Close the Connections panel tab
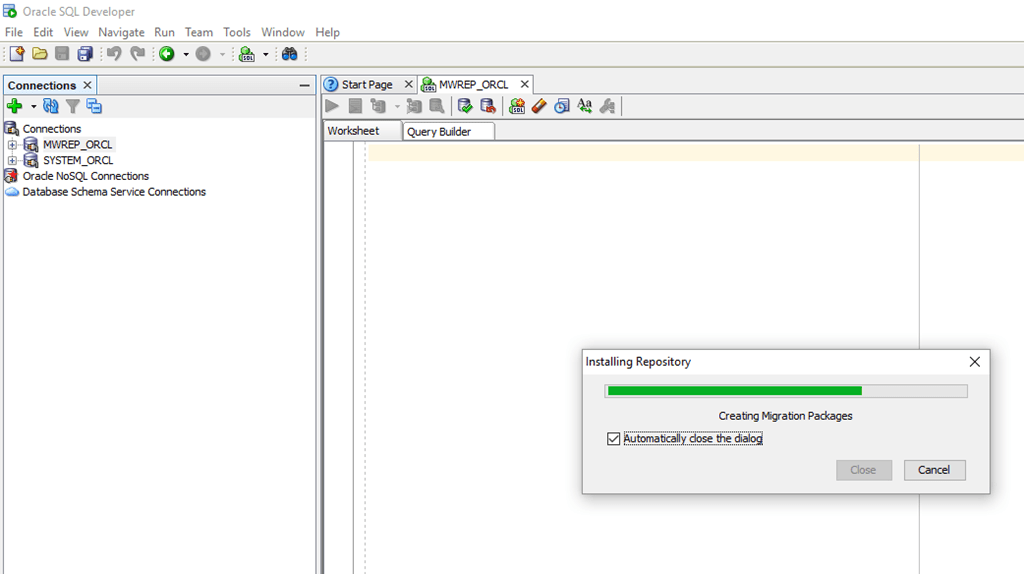 coord(87,86)
